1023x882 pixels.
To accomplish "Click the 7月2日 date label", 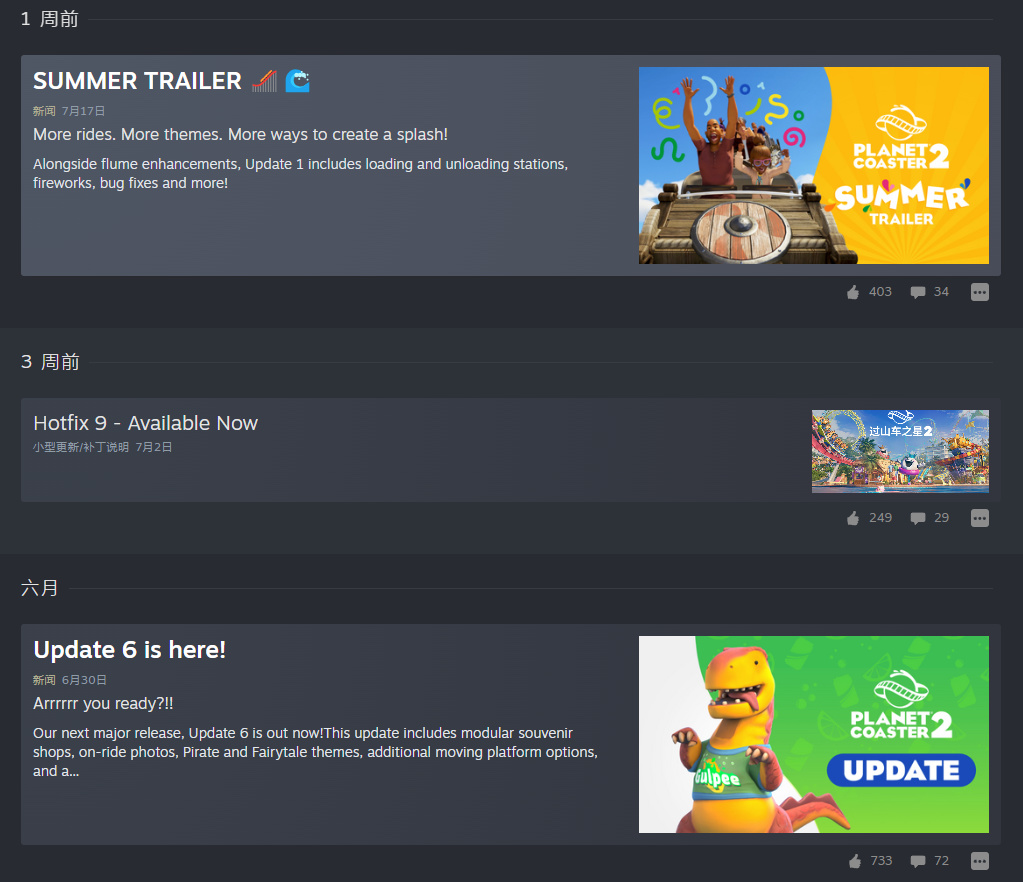I will pos(153,447).
